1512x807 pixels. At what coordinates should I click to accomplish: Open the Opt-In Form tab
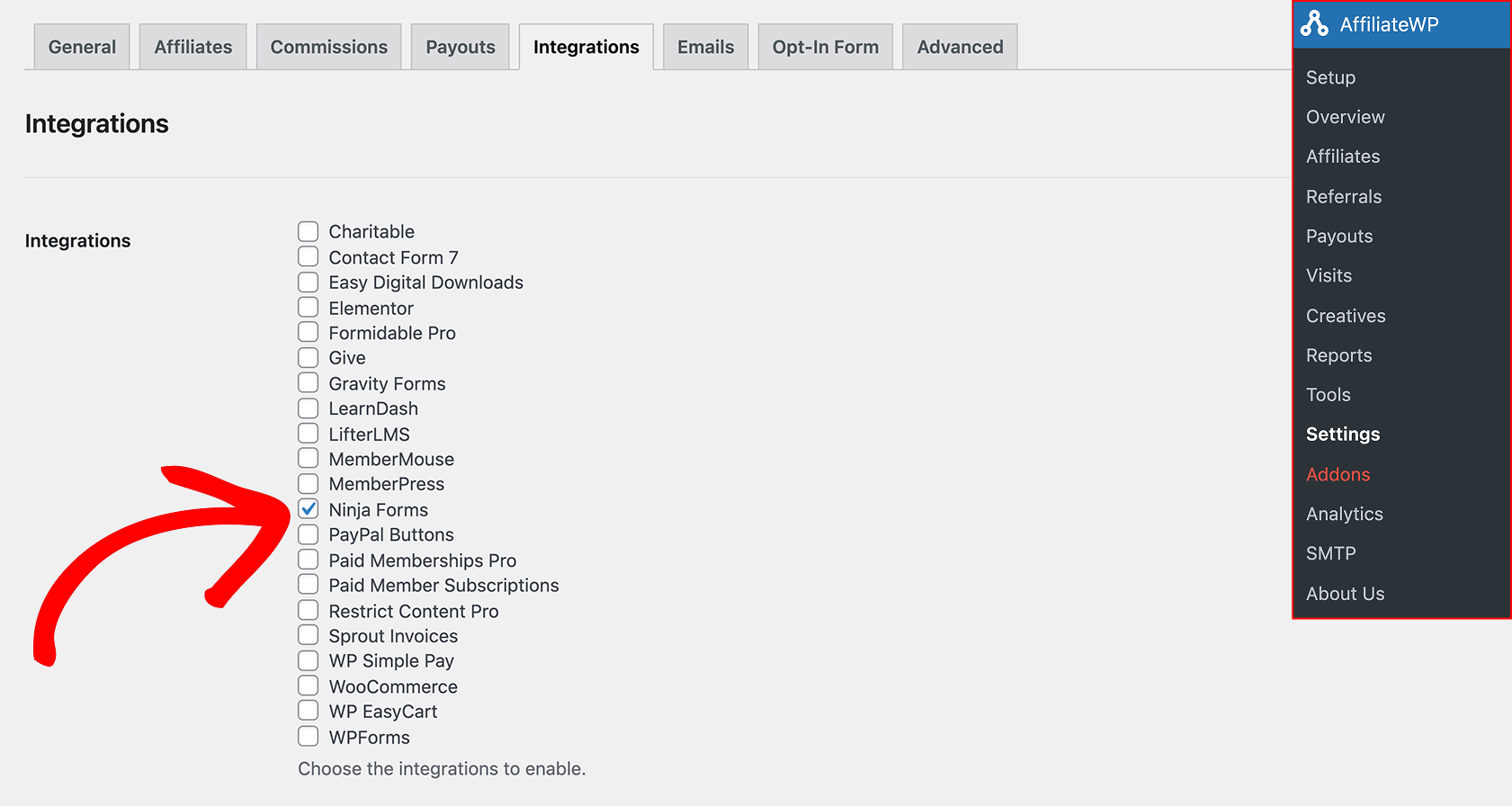[825, 47]
